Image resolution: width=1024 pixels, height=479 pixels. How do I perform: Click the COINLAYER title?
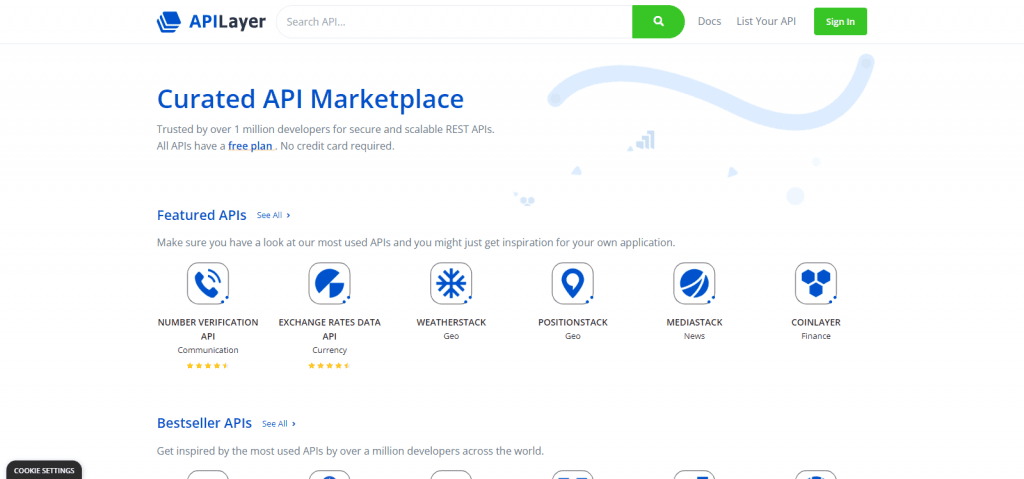[x=816, y=322]
